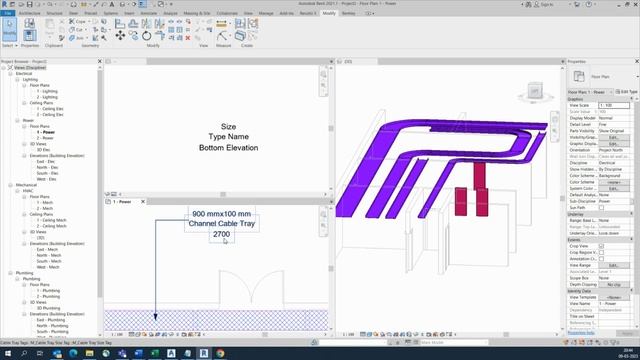Click the ViewCube in 3D view

coord(534,91)
